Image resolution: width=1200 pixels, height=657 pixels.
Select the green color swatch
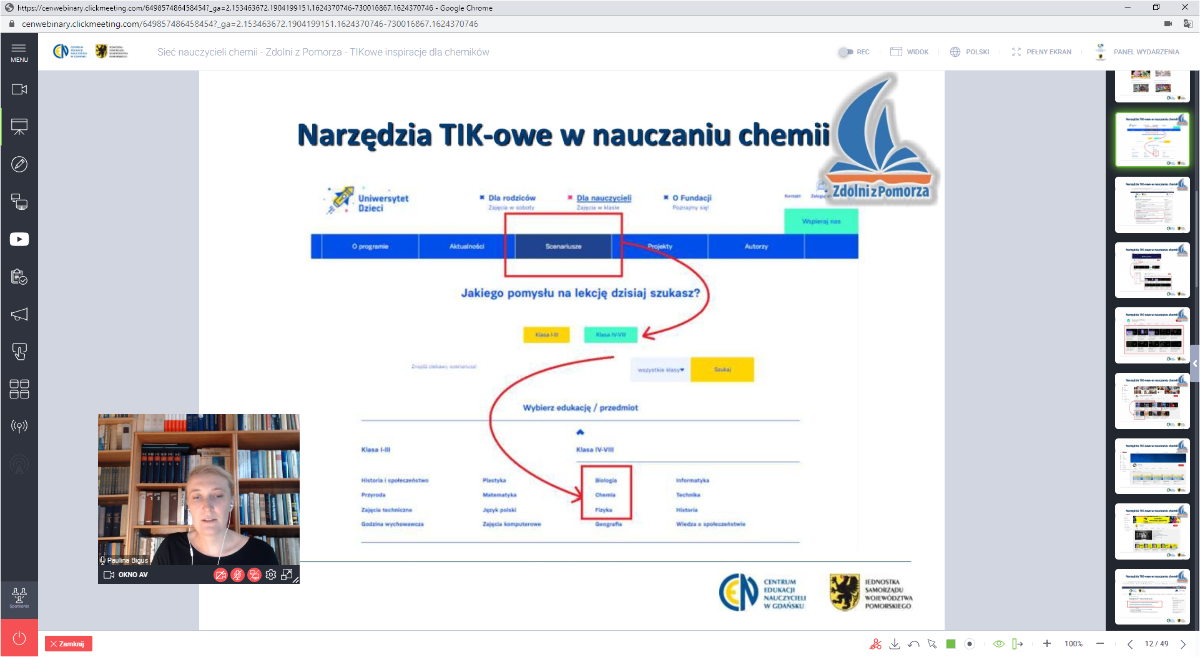pos(951,644)
